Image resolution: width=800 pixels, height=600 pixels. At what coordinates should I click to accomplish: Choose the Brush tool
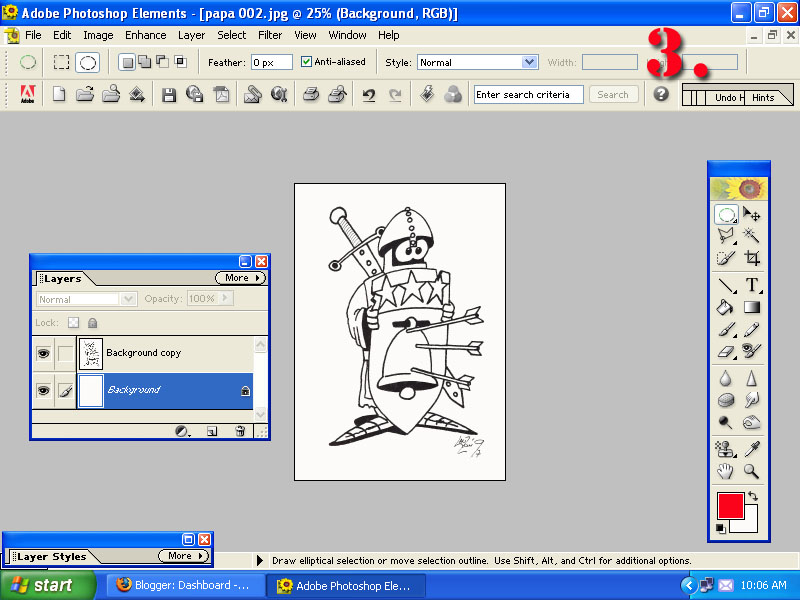pyautogui.click(x=727, y=330)
